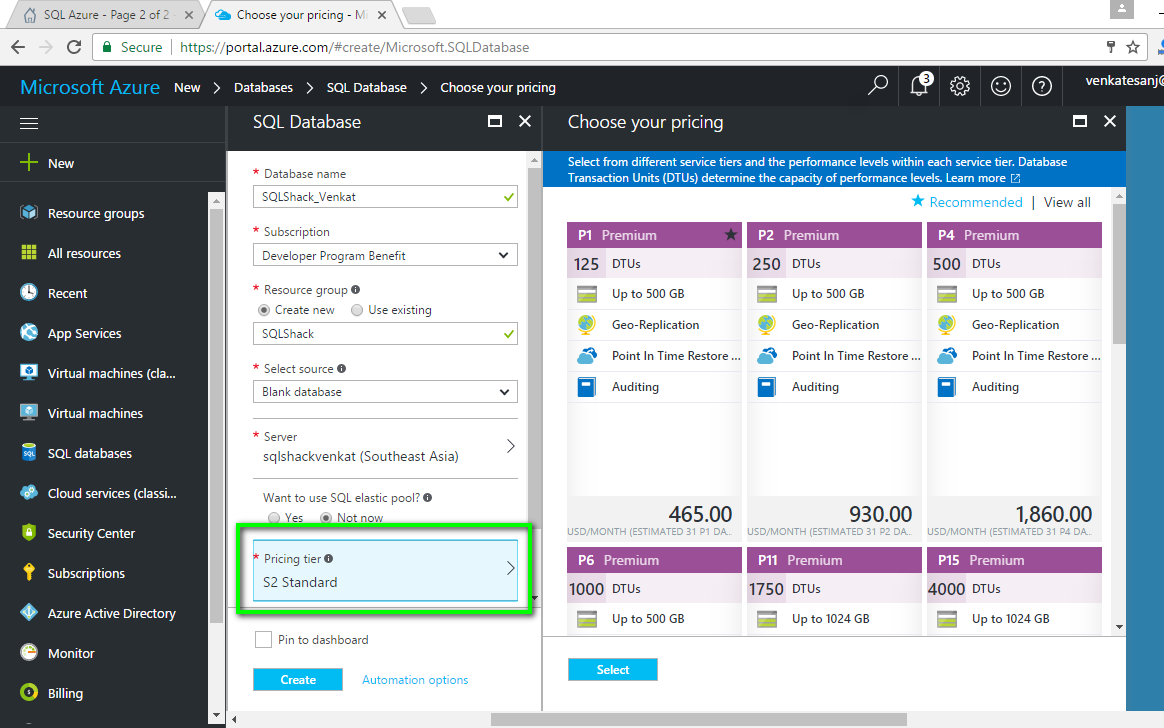Screen dimensions: 1164x728
Task: Check the 'Pin to dashboard' box
Action: click(x=263, y=640)
